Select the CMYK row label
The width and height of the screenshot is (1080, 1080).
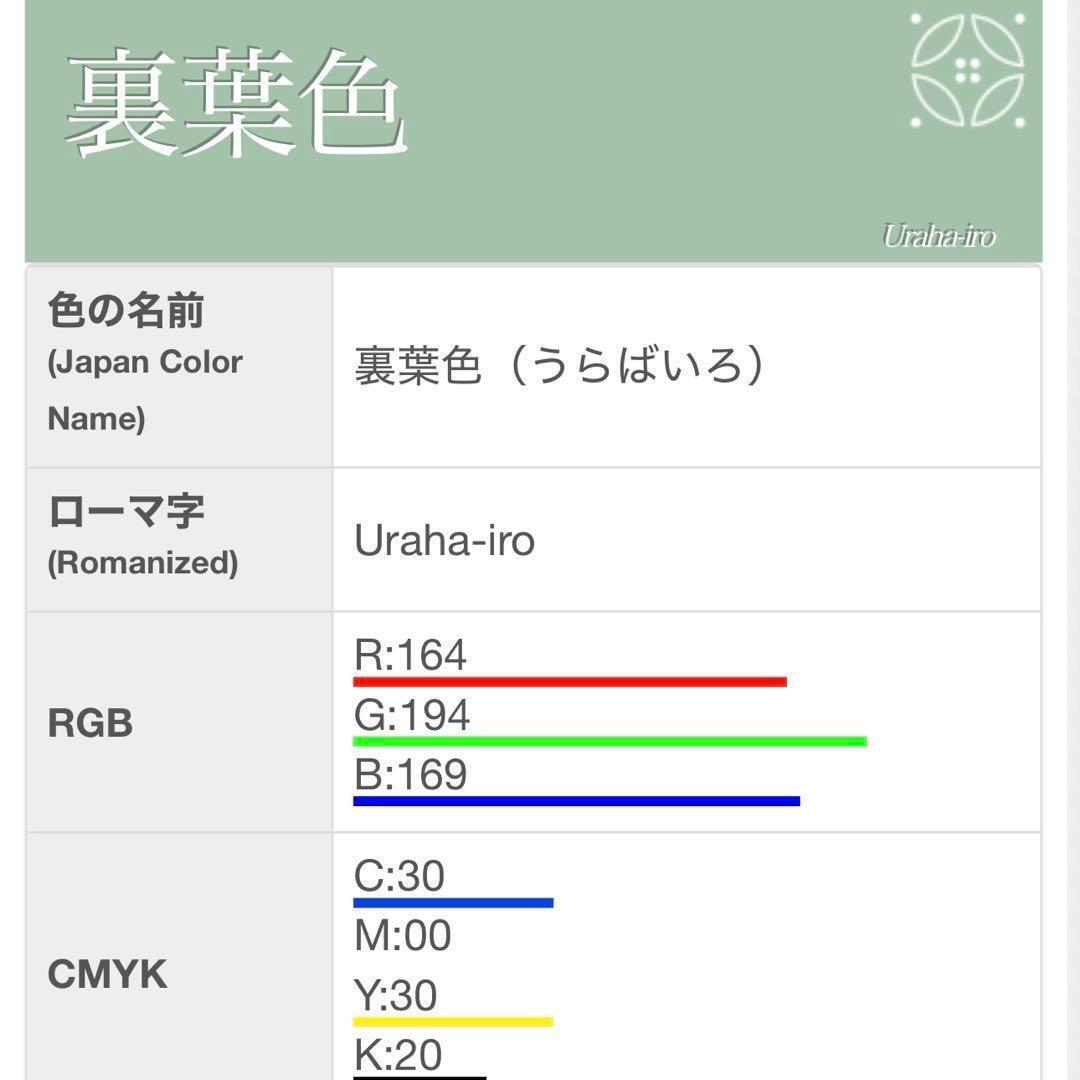[x=107, y=974]
